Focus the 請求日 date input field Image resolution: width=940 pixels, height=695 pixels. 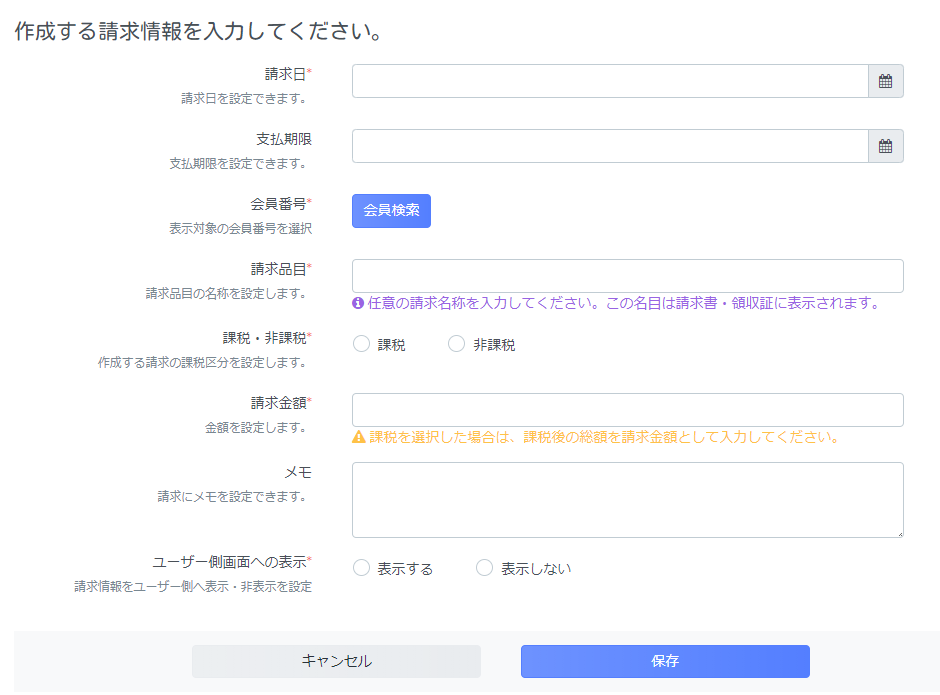point(610,81)
